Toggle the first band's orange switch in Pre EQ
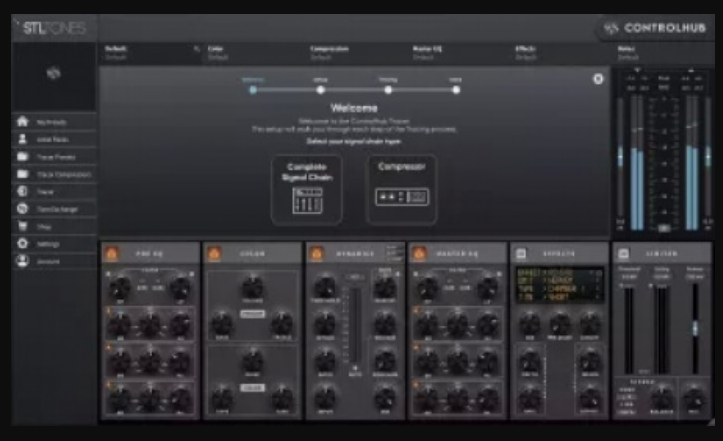This screenshot has height=441, width=723. [109, 310]
